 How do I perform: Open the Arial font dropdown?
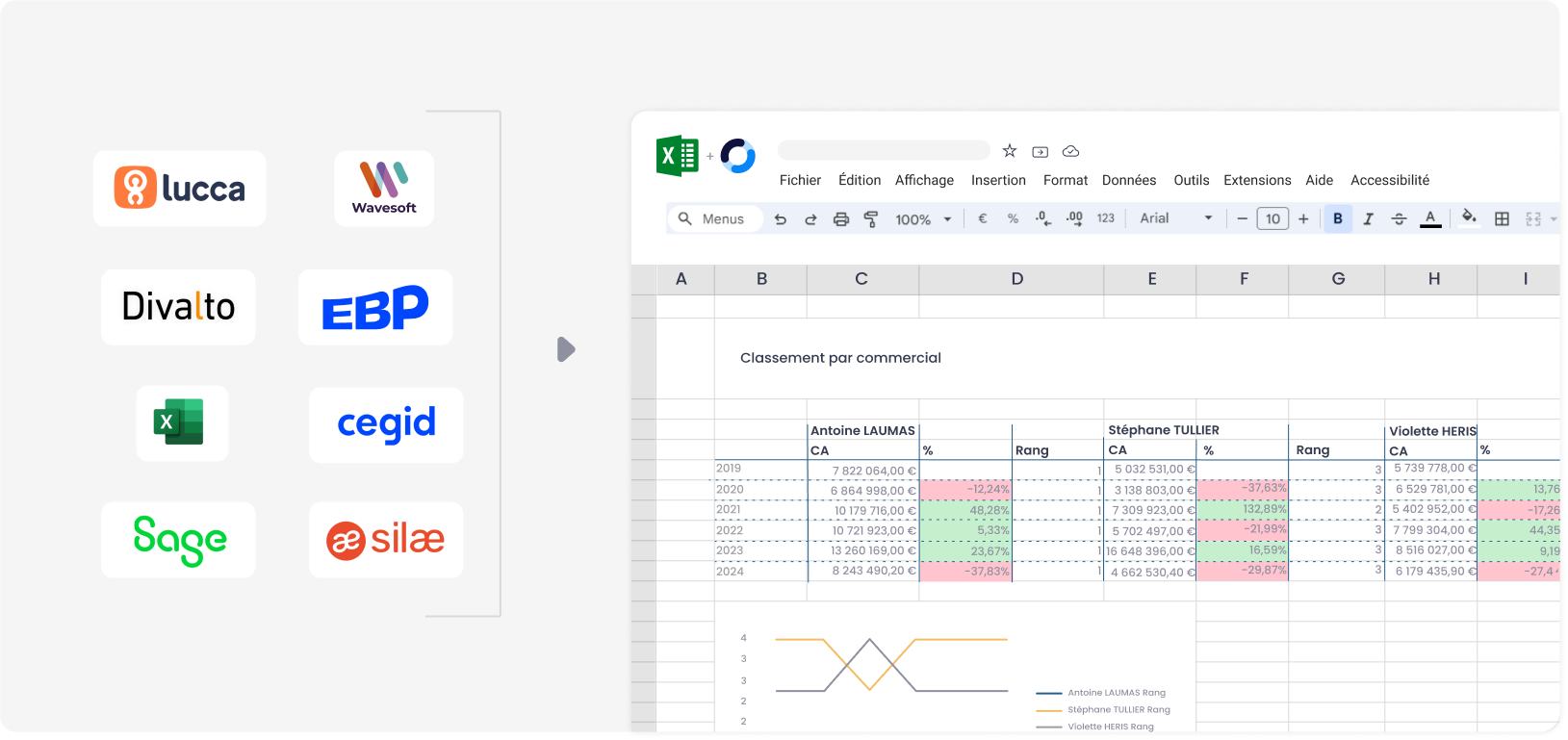click(1176, 218)
